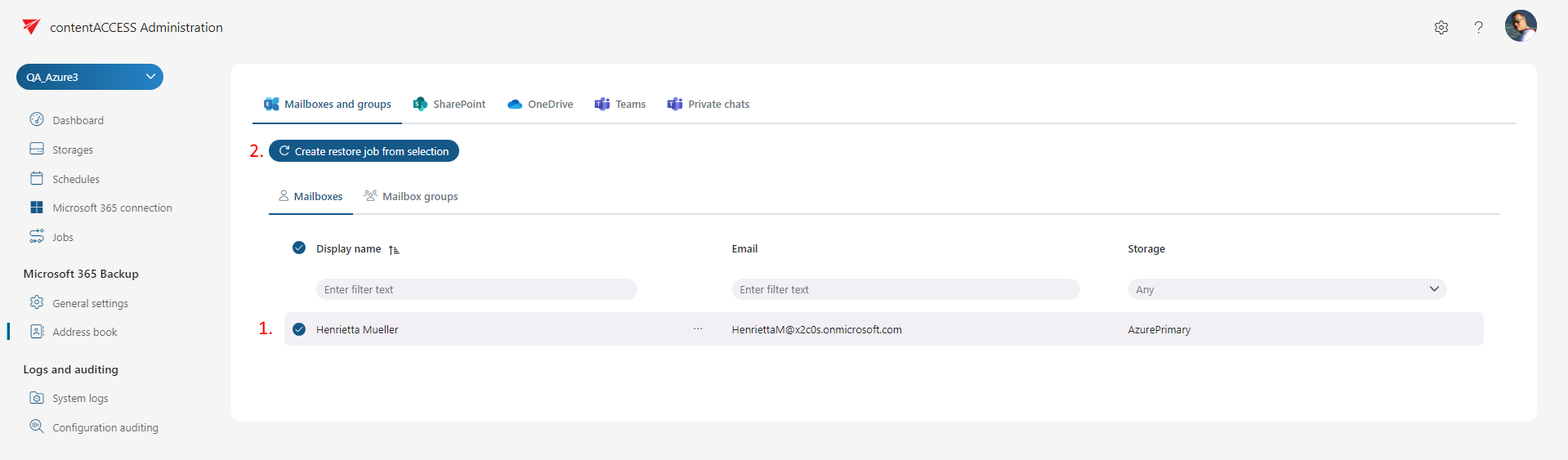Viewport: 1568px width, 460px height.
Task: Open System logs page
Action: [x=80, y=398]
